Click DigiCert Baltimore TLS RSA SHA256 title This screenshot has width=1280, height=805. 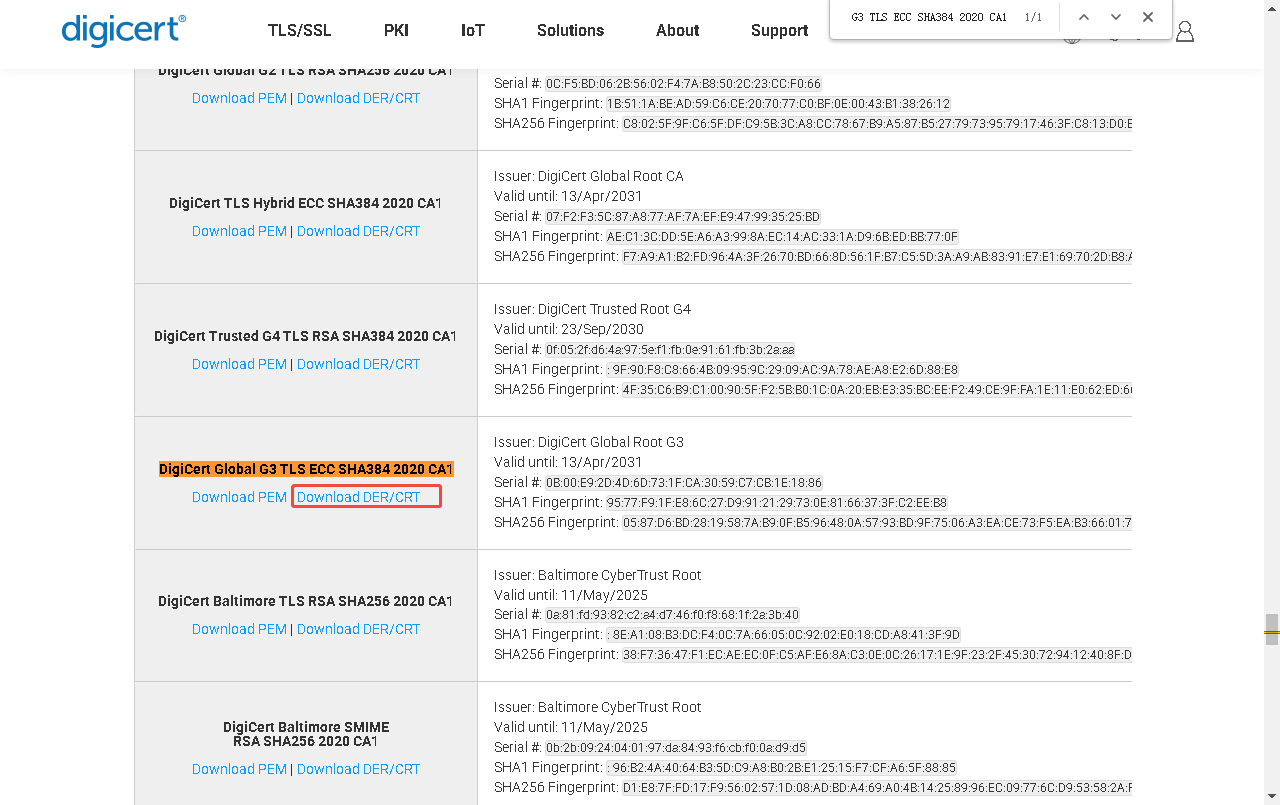pyautogui.click(x=305, y=601)
